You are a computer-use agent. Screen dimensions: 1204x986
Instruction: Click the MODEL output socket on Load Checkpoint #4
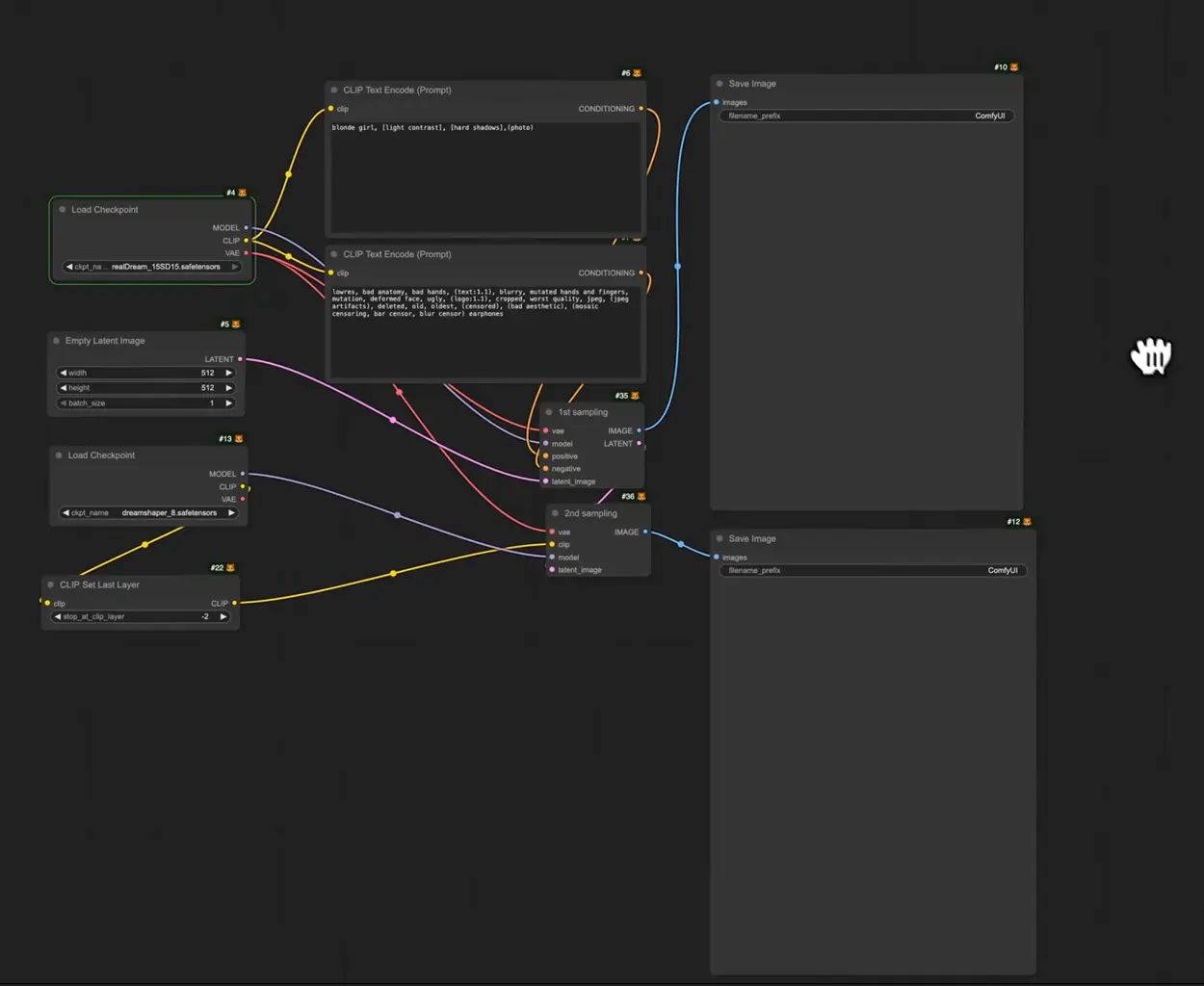247,227
